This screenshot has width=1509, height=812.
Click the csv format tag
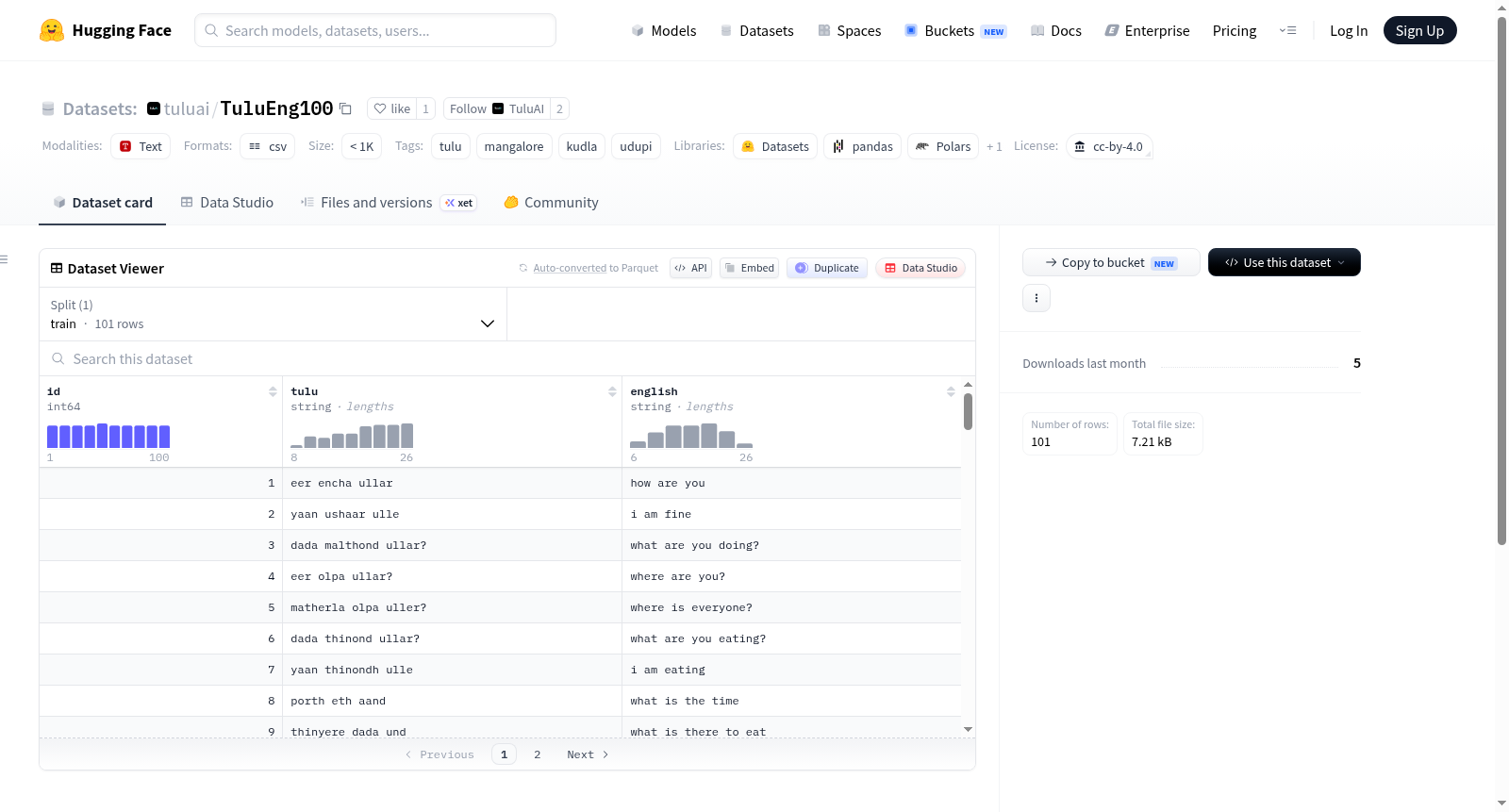(268, 146)
